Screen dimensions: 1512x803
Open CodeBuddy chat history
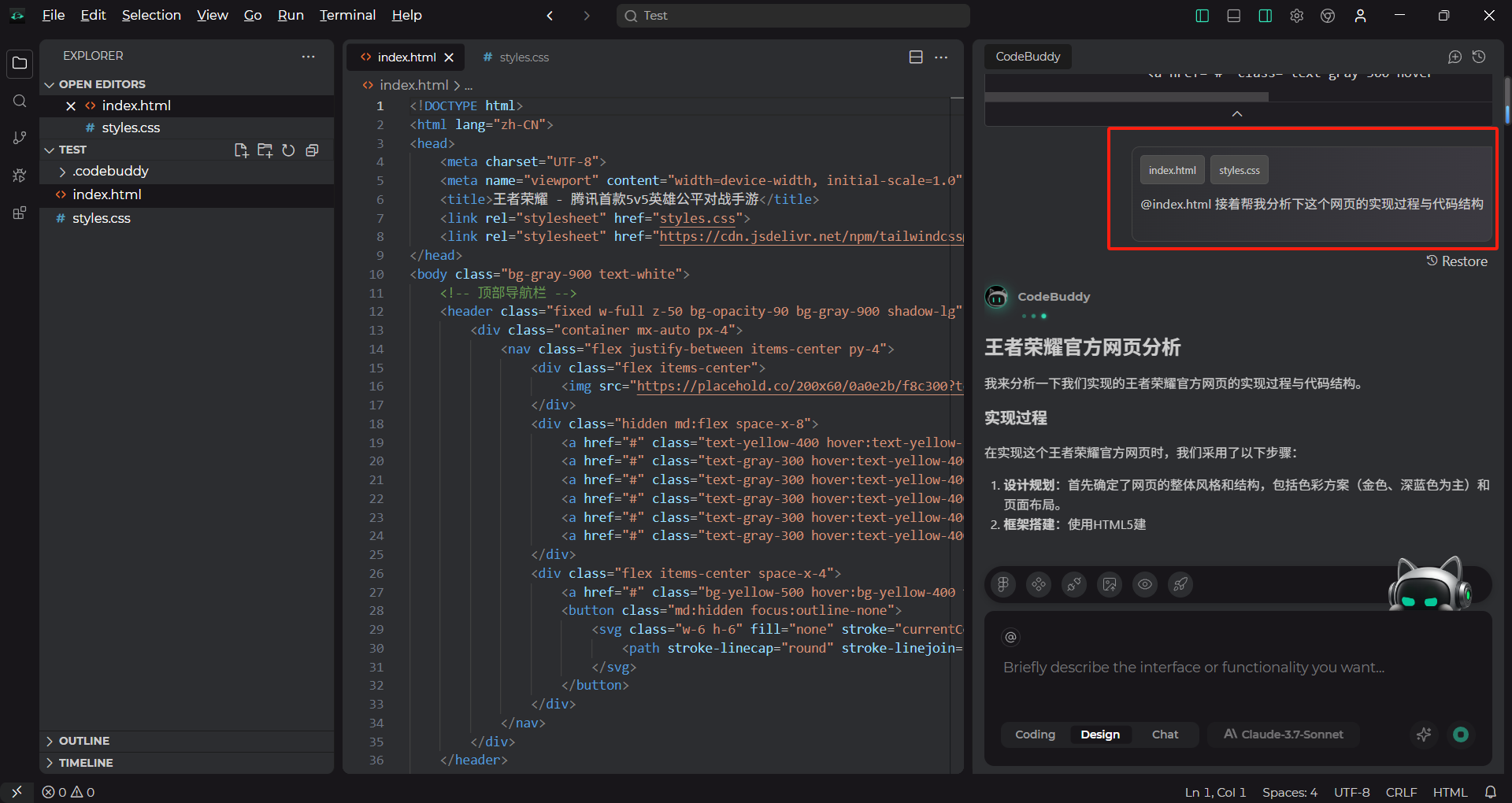click(1479, 57)
